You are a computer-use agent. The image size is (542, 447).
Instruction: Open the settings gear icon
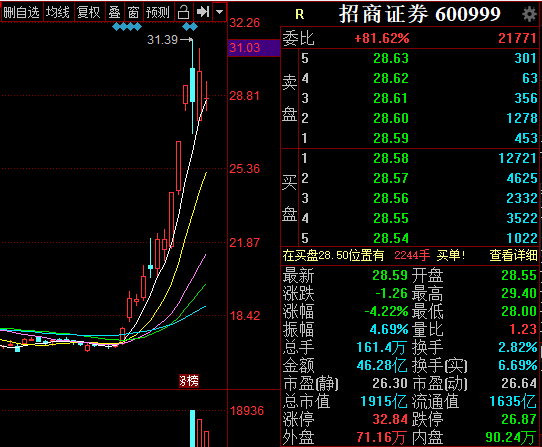pyautogui.click(x=529, y=15)
